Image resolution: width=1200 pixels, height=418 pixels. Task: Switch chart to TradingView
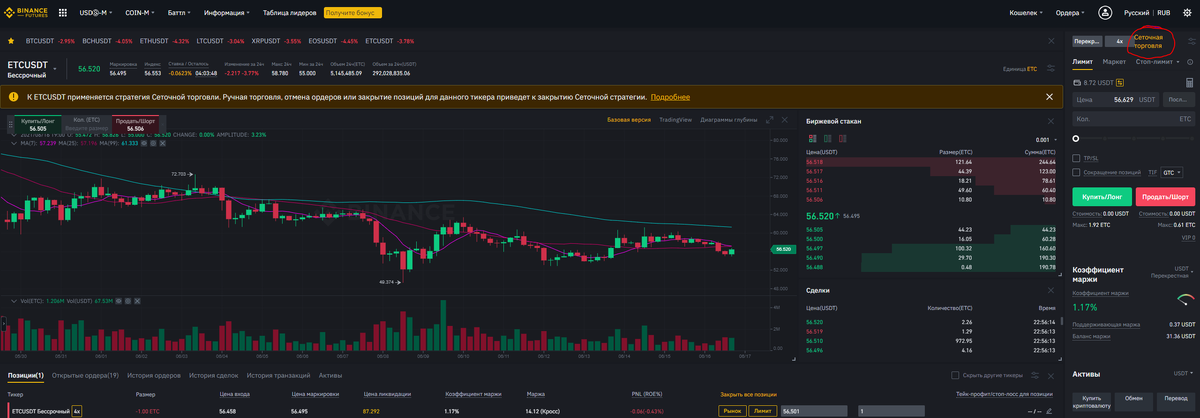coord(676,120)
